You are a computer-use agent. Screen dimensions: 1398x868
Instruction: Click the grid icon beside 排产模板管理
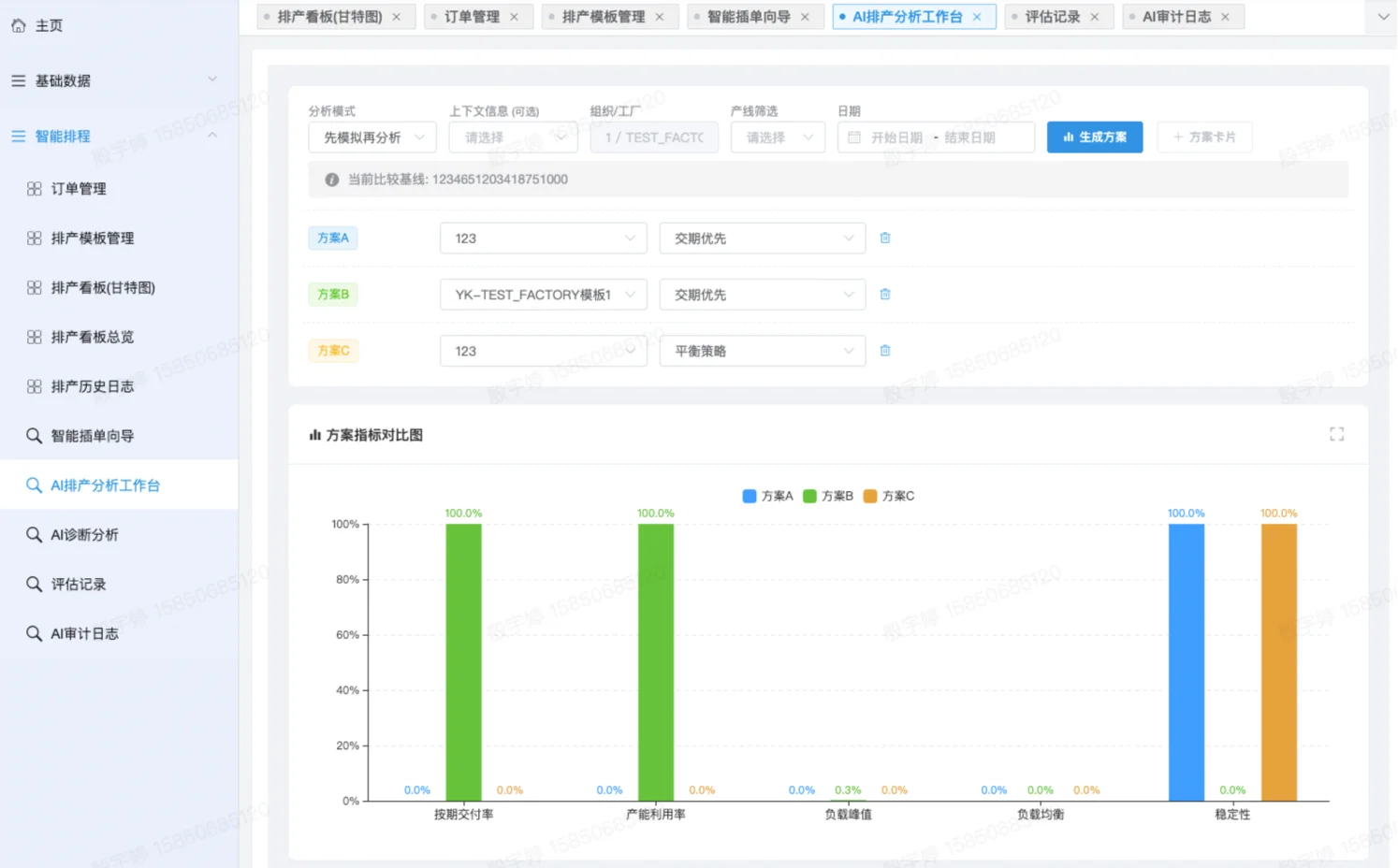[35, 239]
